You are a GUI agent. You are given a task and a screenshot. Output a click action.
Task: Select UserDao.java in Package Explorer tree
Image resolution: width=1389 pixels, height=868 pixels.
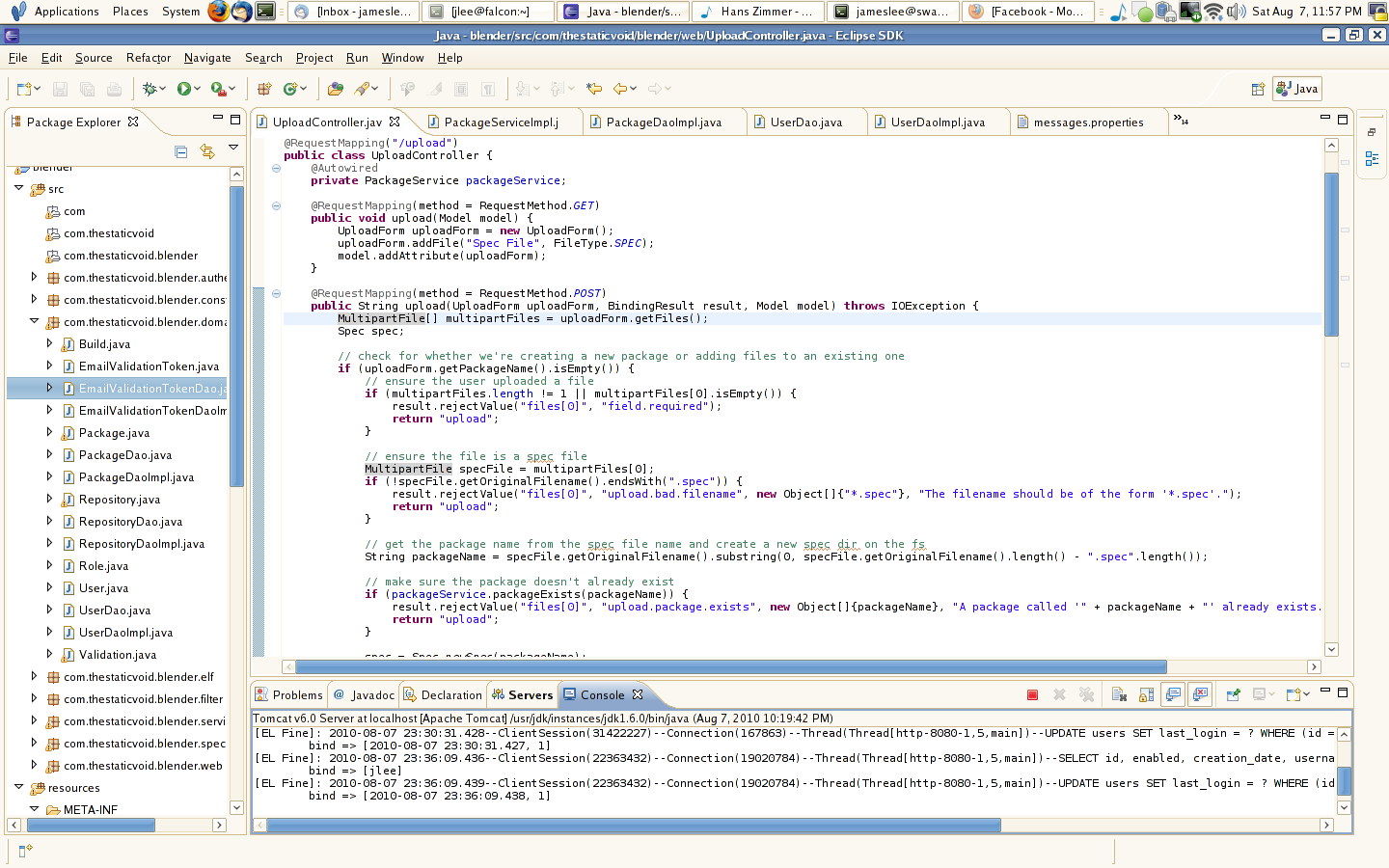tap(114, 610)
